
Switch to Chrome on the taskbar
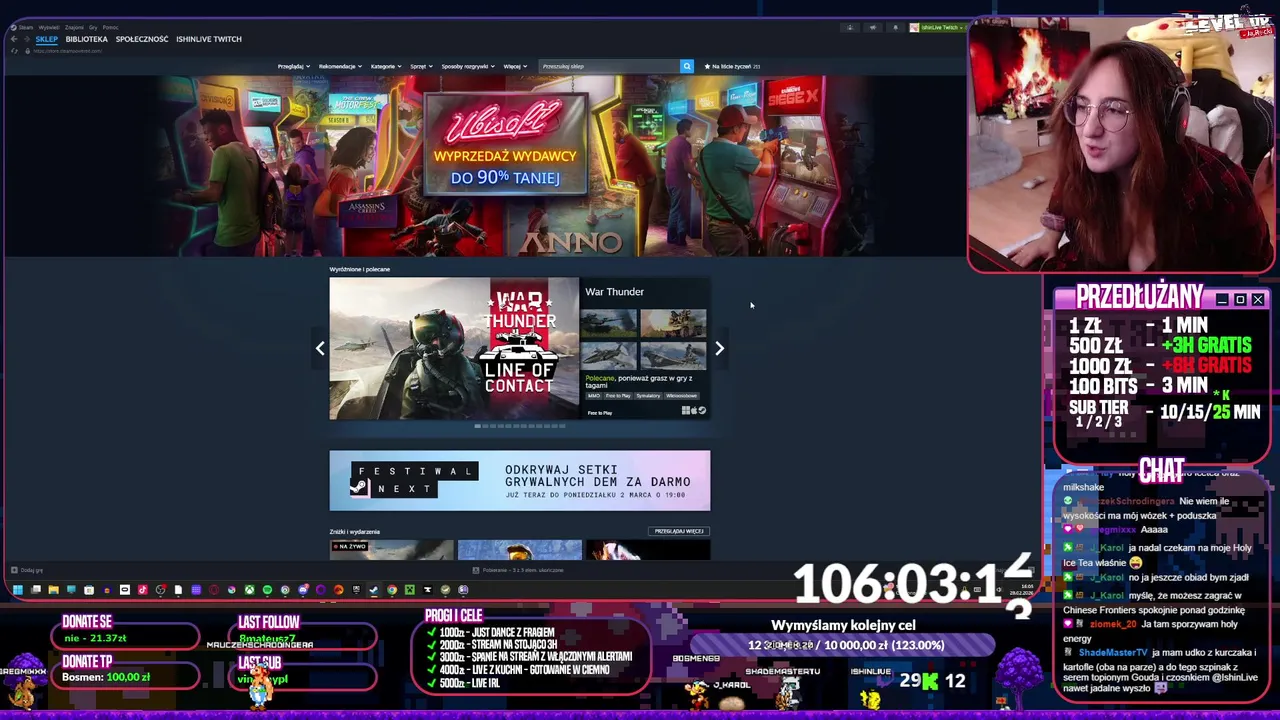[392, 590]
